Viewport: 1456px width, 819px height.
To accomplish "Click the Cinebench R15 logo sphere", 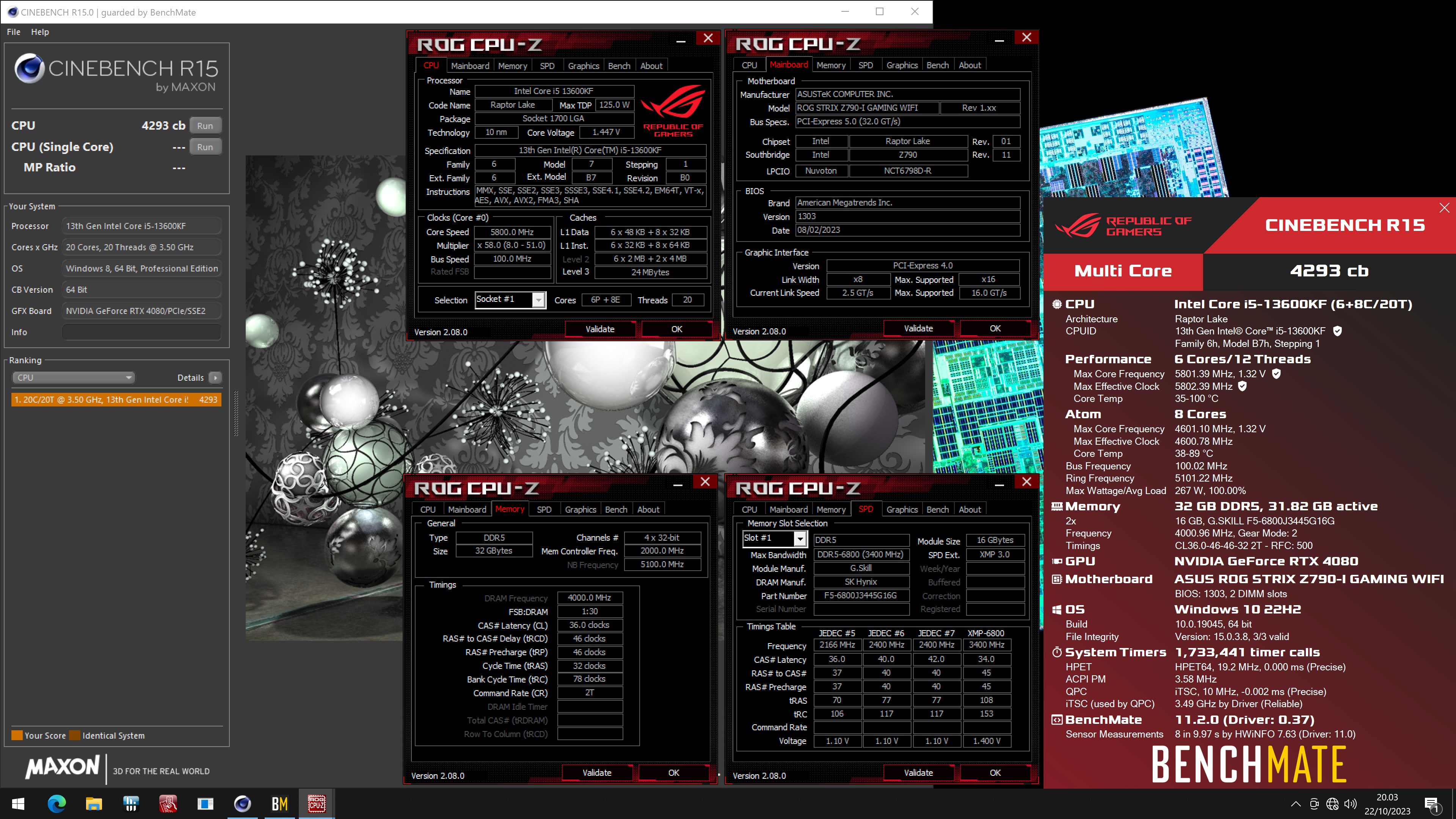I will click(x=30, y=69).
